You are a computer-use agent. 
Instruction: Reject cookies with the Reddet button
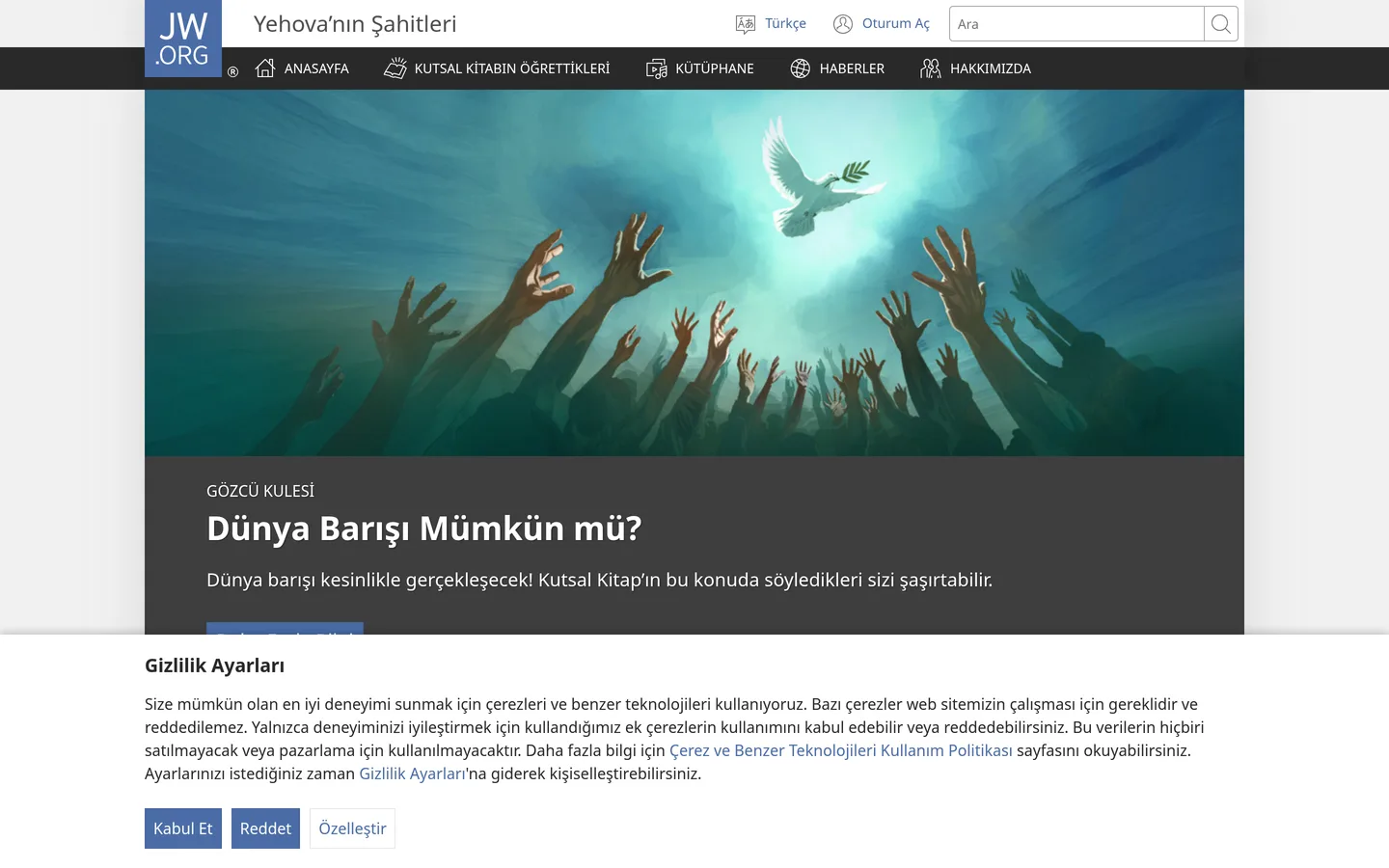265,828
